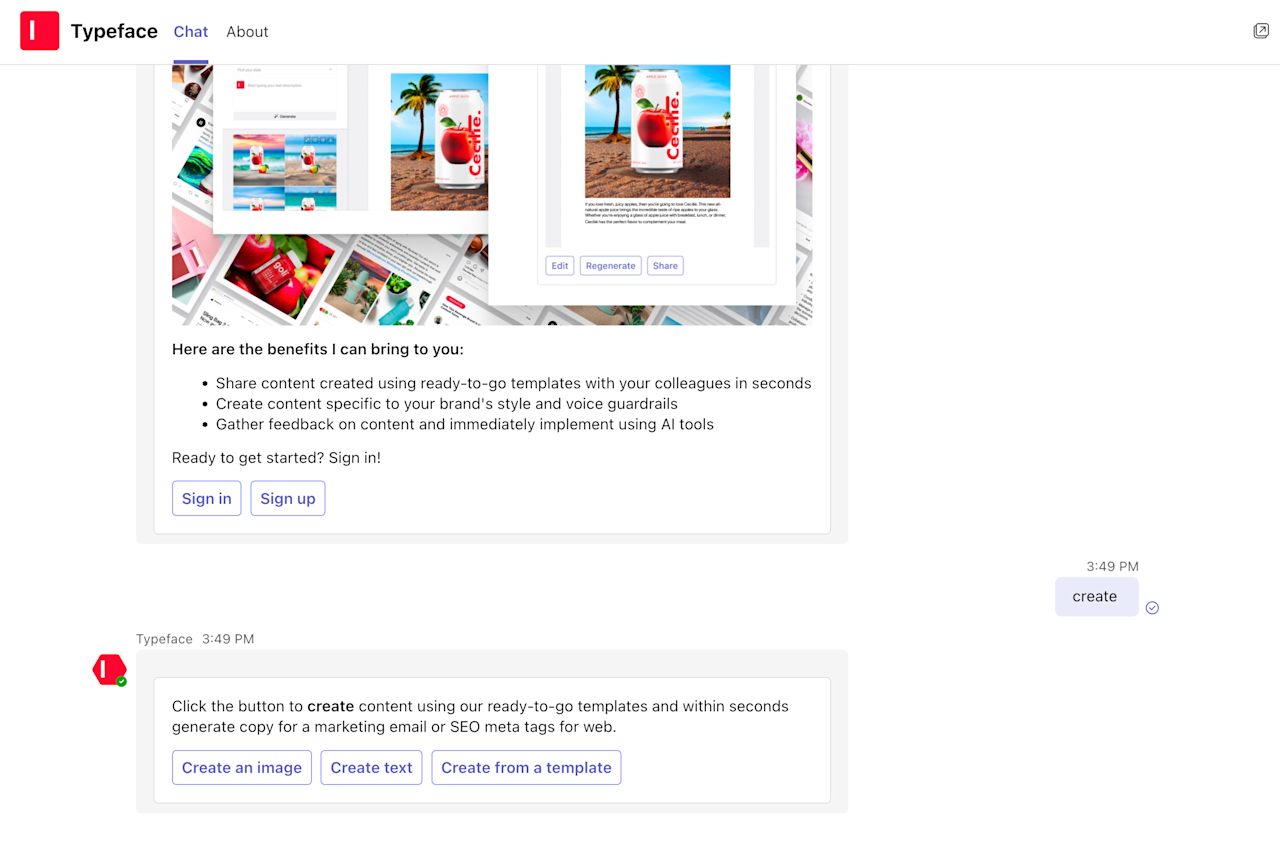Screen dimensions: 1280x850
Task: Open the product screenshot image in the bot message
Action: tap(492, 192)
